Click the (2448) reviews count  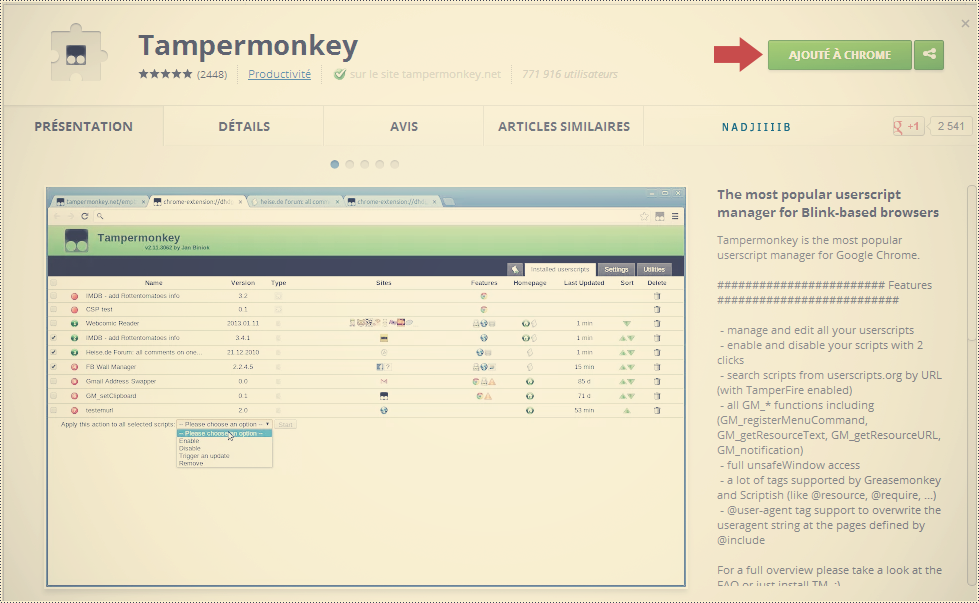click(x=212, y=74)
